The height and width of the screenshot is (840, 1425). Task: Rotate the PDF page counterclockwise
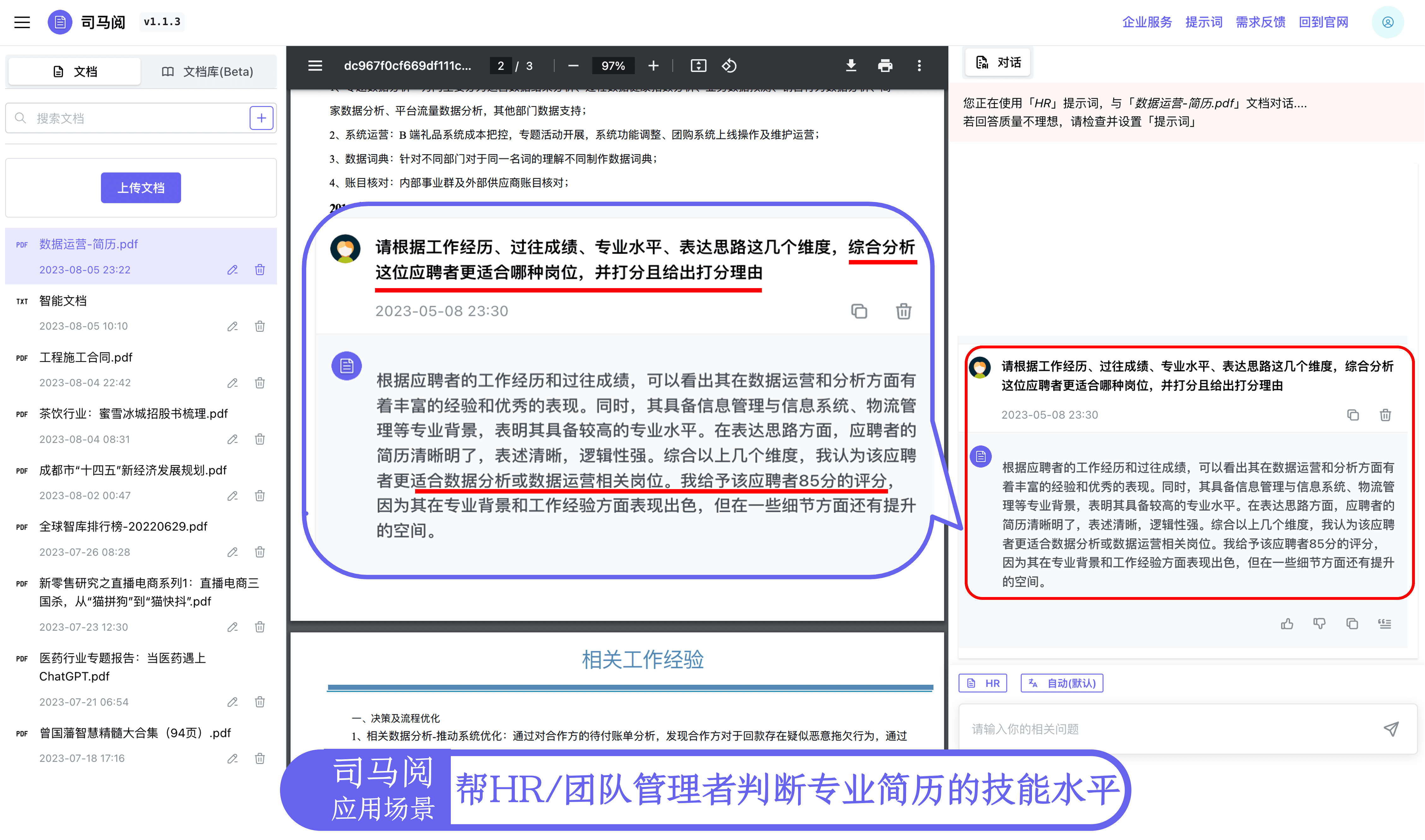point(729,66)
